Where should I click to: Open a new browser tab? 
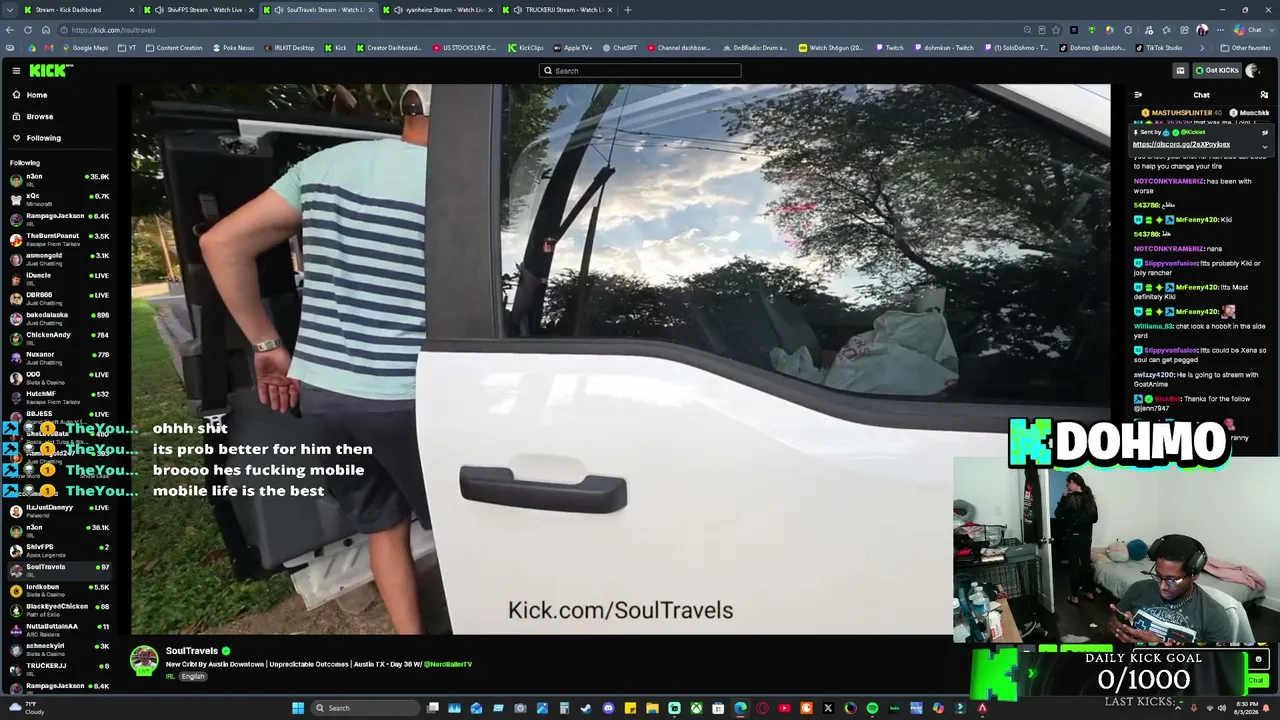click(x=627, y=10)
